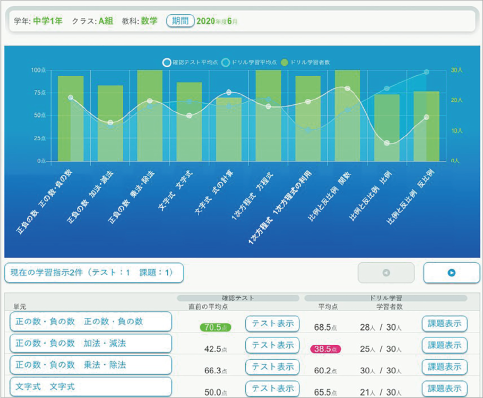Click green bar for 1次方程式 方程式
Viewport: 483px width, 398px height.
[268, 116]
